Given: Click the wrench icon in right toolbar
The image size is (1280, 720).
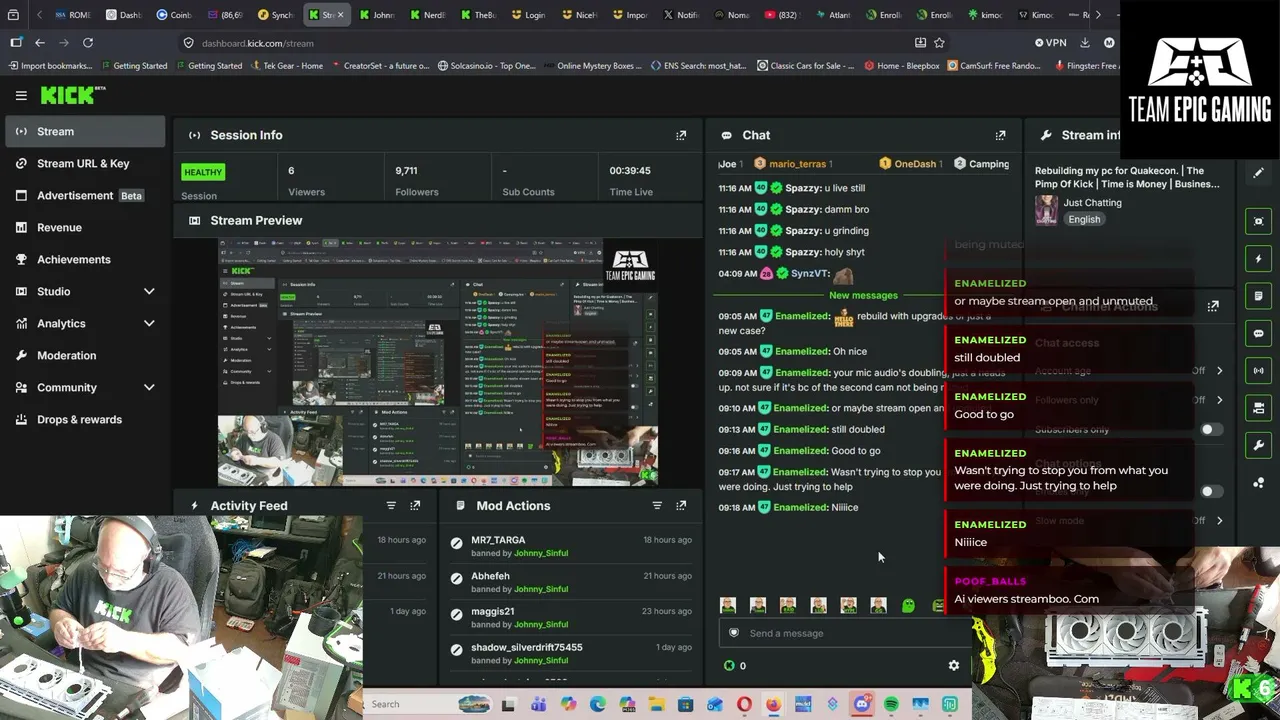Looking at the screenshot, I should pos(1258,445).
